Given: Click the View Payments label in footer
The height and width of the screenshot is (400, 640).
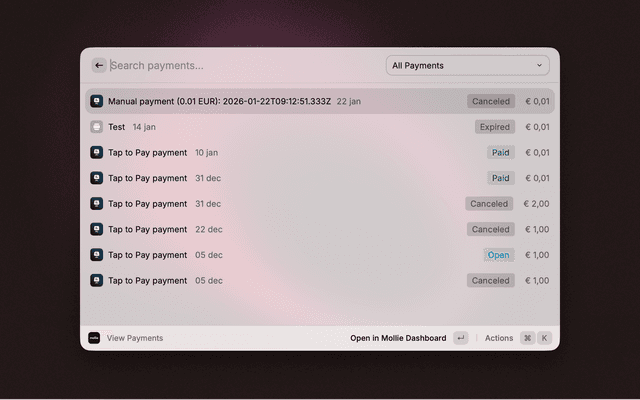Looking at the screenshot, I should pyautogui.click(x=135, y=338).
